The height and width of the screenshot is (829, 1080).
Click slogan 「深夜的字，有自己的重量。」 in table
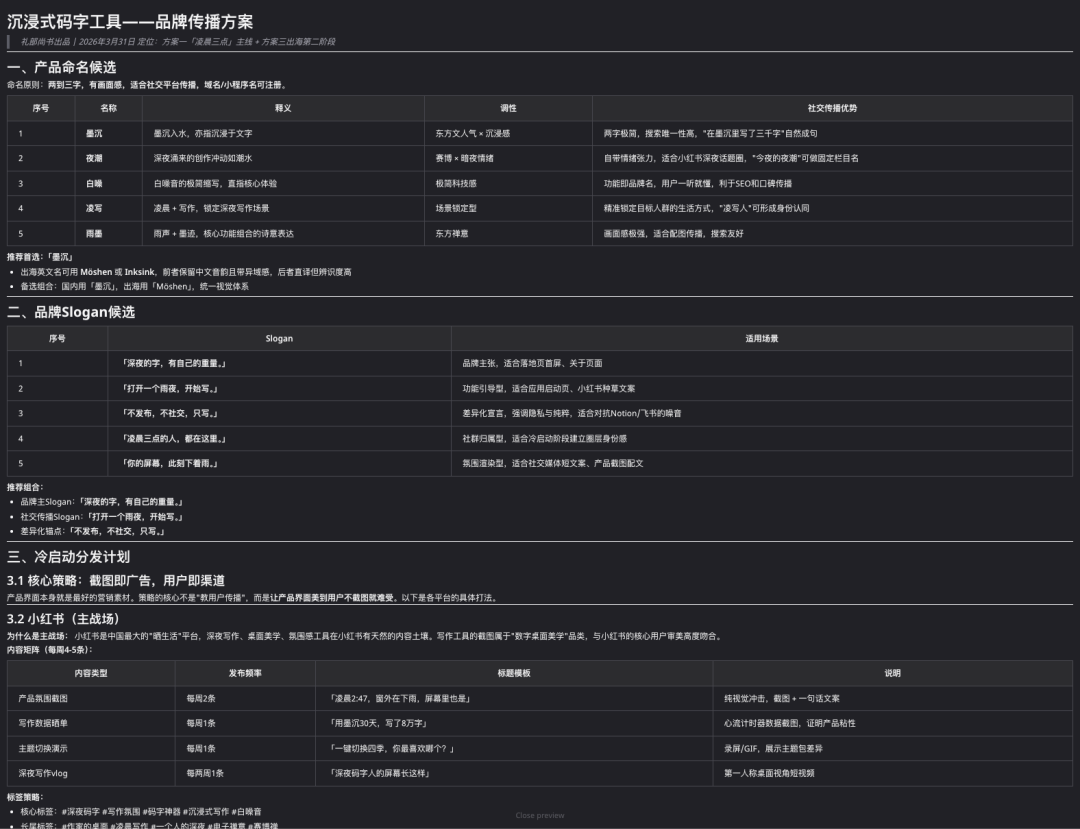[174, 363]
